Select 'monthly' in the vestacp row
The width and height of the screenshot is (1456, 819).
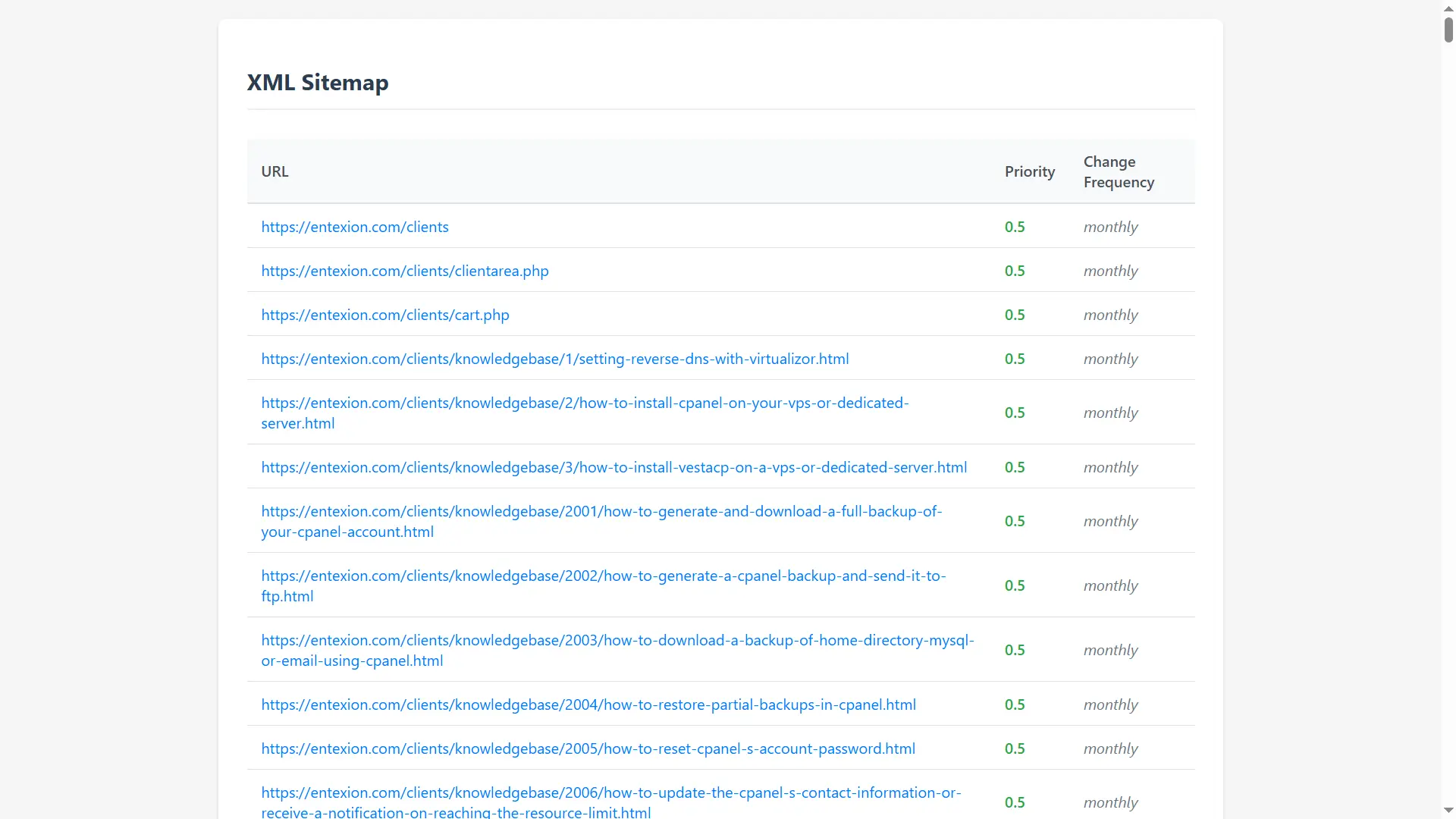click(x=1111, y=467)
